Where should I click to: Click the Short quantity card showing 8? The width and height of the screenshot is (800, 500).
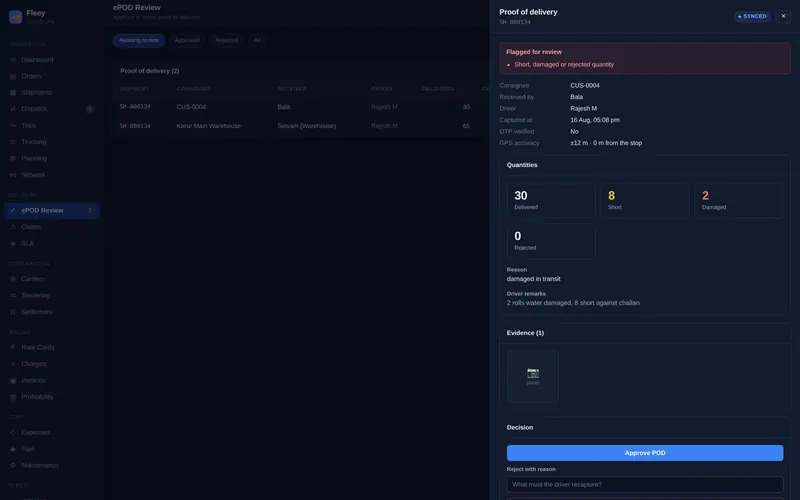click(645, 201)
